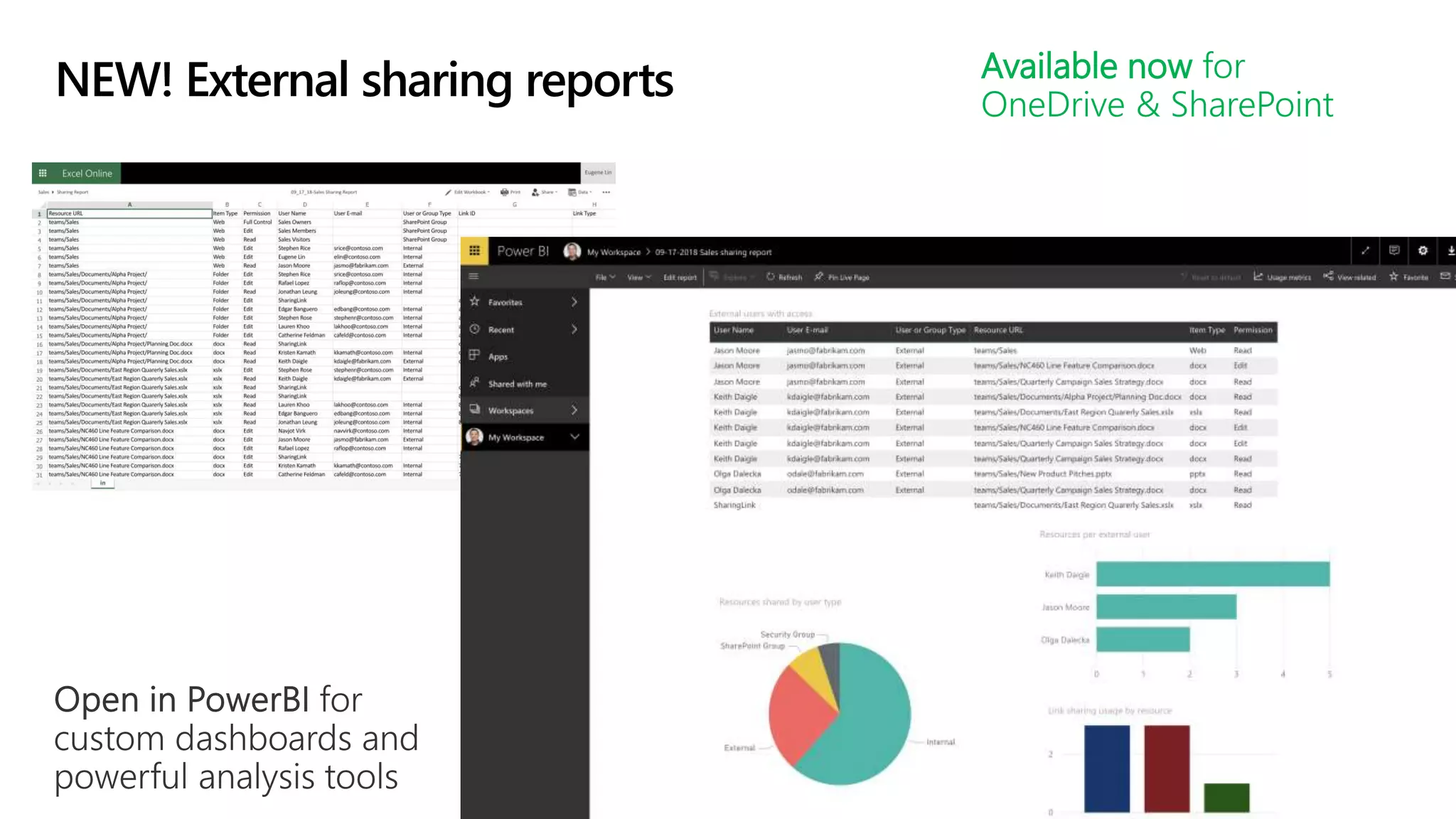Click 'teams/Sales/New Product Pitches.pptx' table cell
Viewport: 1456px width, 819px height.
1043,474
